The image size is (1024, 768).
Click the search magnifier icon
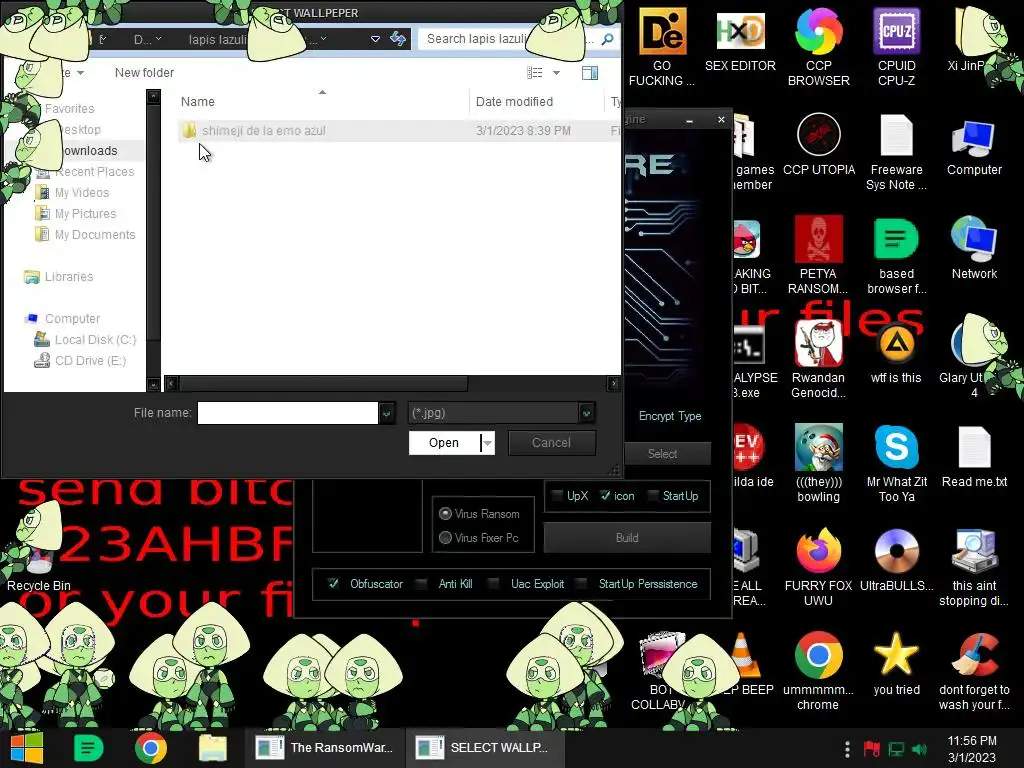coord(607,39)
